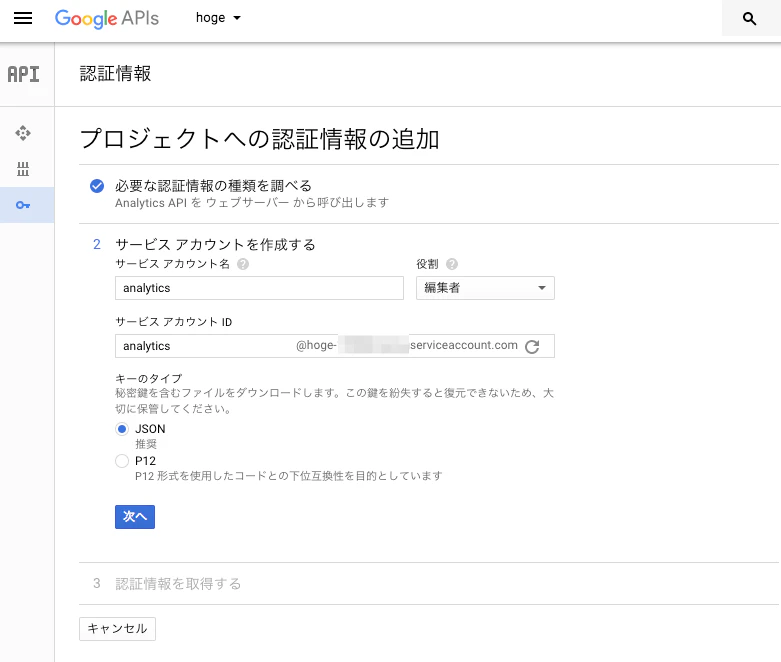This screenshot has height=662, width=781.
Task: Click the プロジェクトへの認証情報の追加 heading
Action: pos(260,138)
